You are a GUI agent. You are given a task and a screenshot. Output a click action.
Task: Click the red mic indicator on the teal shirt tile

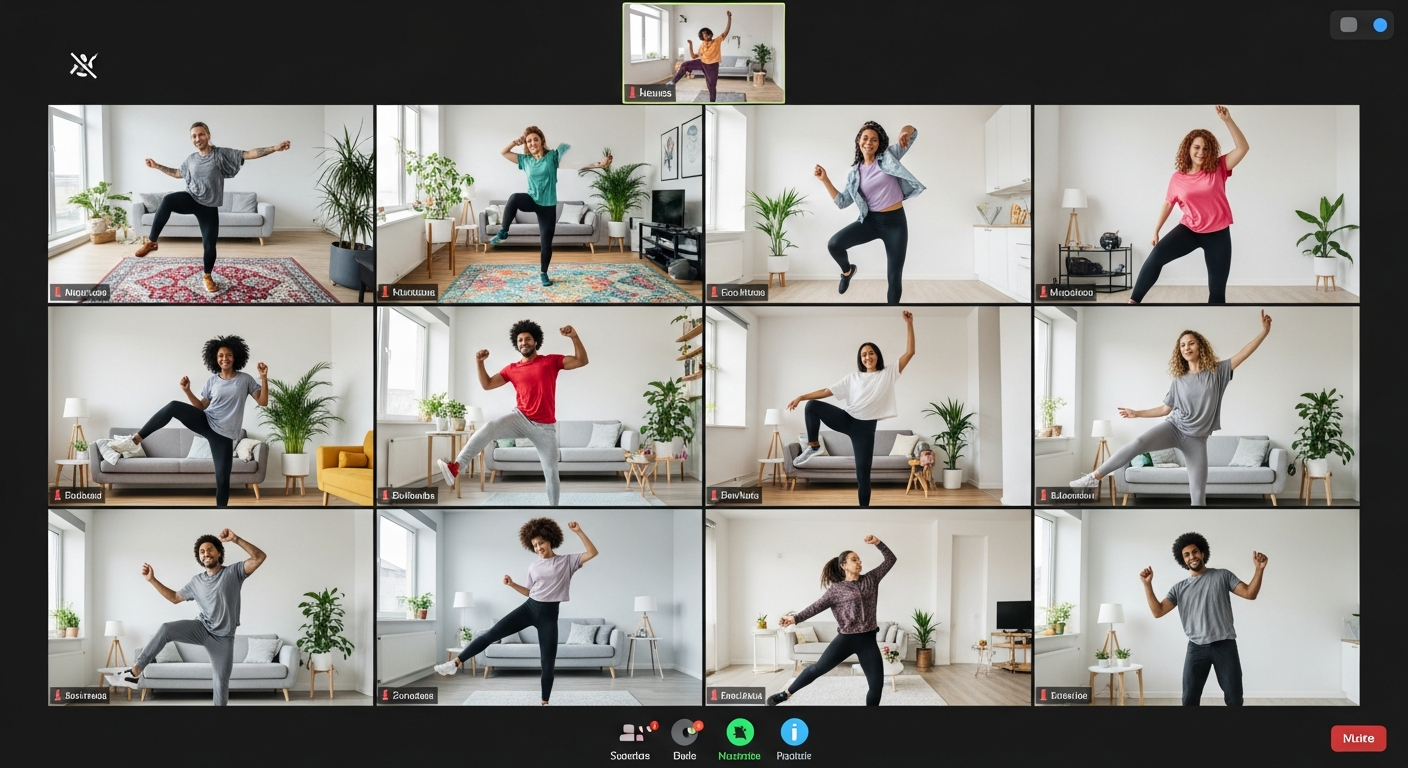click(385, 293)
